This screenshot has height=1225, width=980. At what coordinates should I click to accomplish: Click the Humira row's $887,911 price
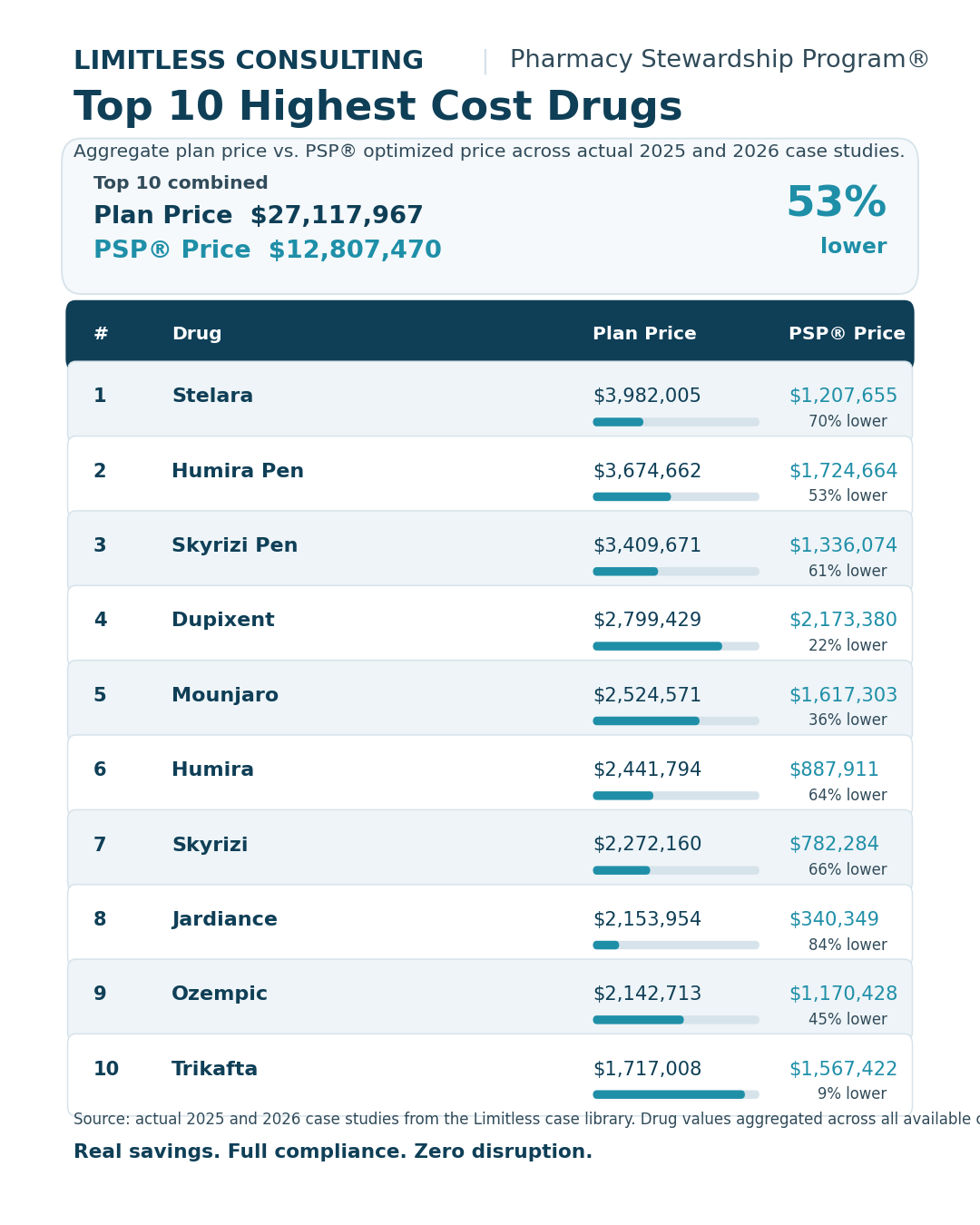(x=834, y=770)
